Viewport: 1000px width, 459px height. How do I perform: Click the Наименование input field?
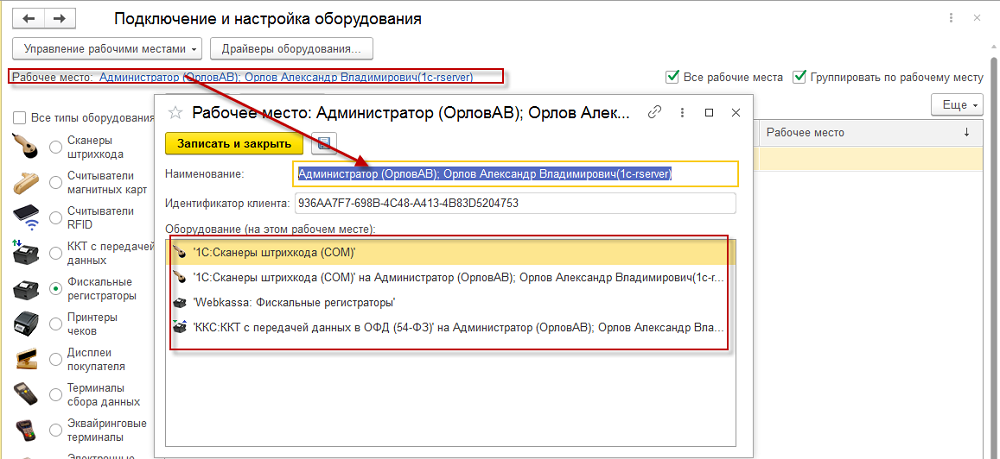(515, 173)
